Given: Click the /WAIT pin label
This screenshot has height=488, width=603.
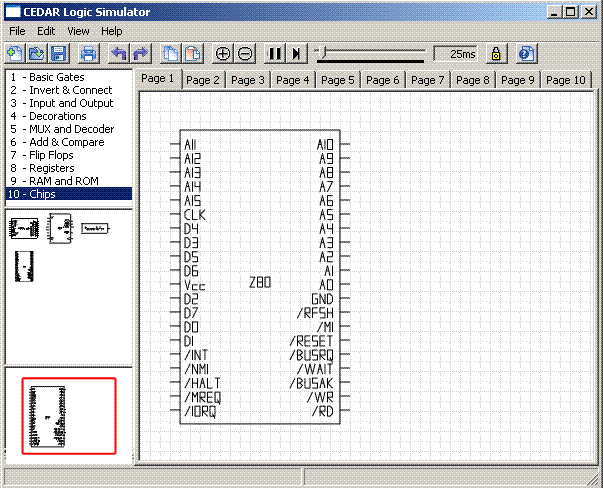Looking at the screenshot, I should tap(315, 369).
